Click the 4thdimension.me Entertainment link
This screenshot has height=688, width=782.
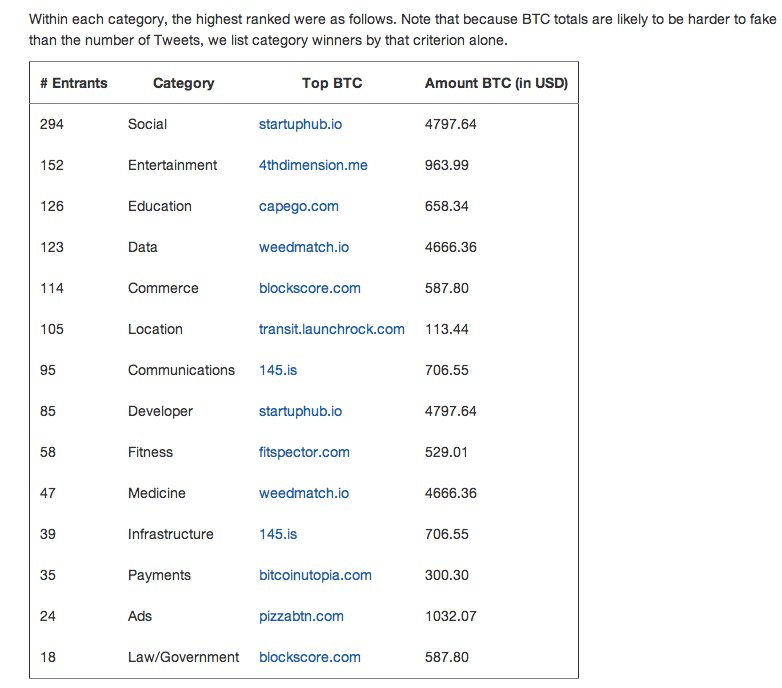tap(313, 165)
